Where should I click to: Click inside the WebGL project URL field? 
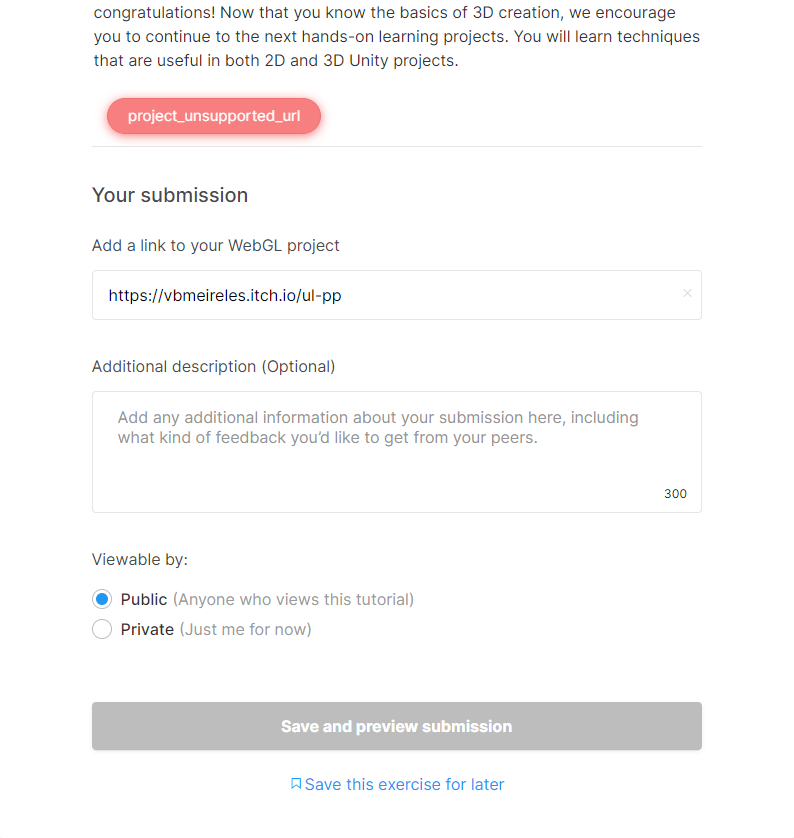390,295
